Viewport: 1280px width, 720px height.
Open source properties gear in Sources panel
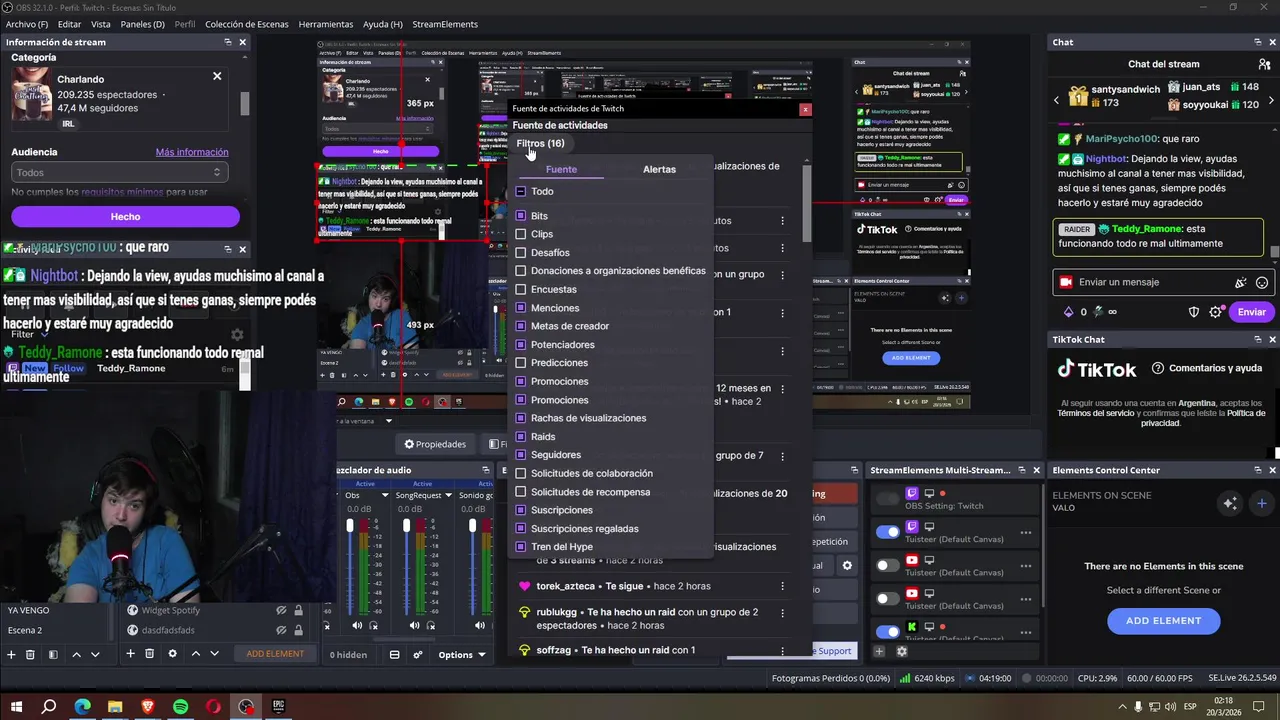172,654
